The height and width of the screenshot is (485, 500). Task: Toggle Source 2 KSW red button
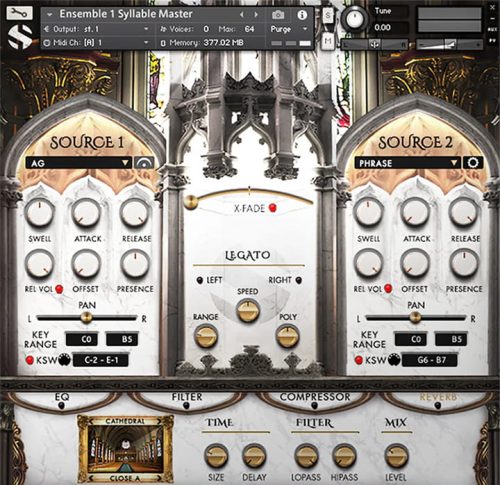[359, 360]
